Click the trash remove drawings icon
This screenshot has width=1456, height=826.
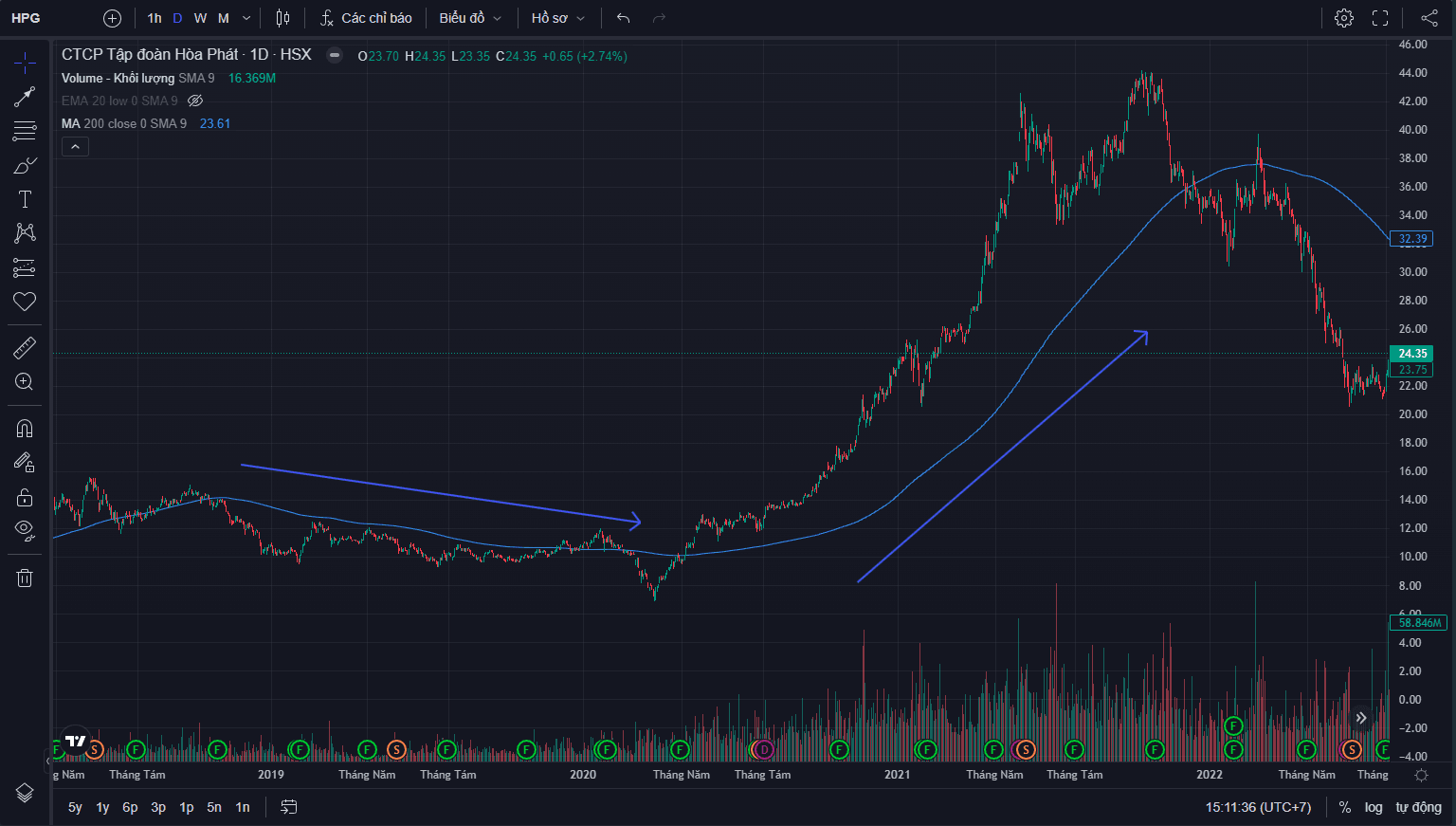(x=25, y=578)
